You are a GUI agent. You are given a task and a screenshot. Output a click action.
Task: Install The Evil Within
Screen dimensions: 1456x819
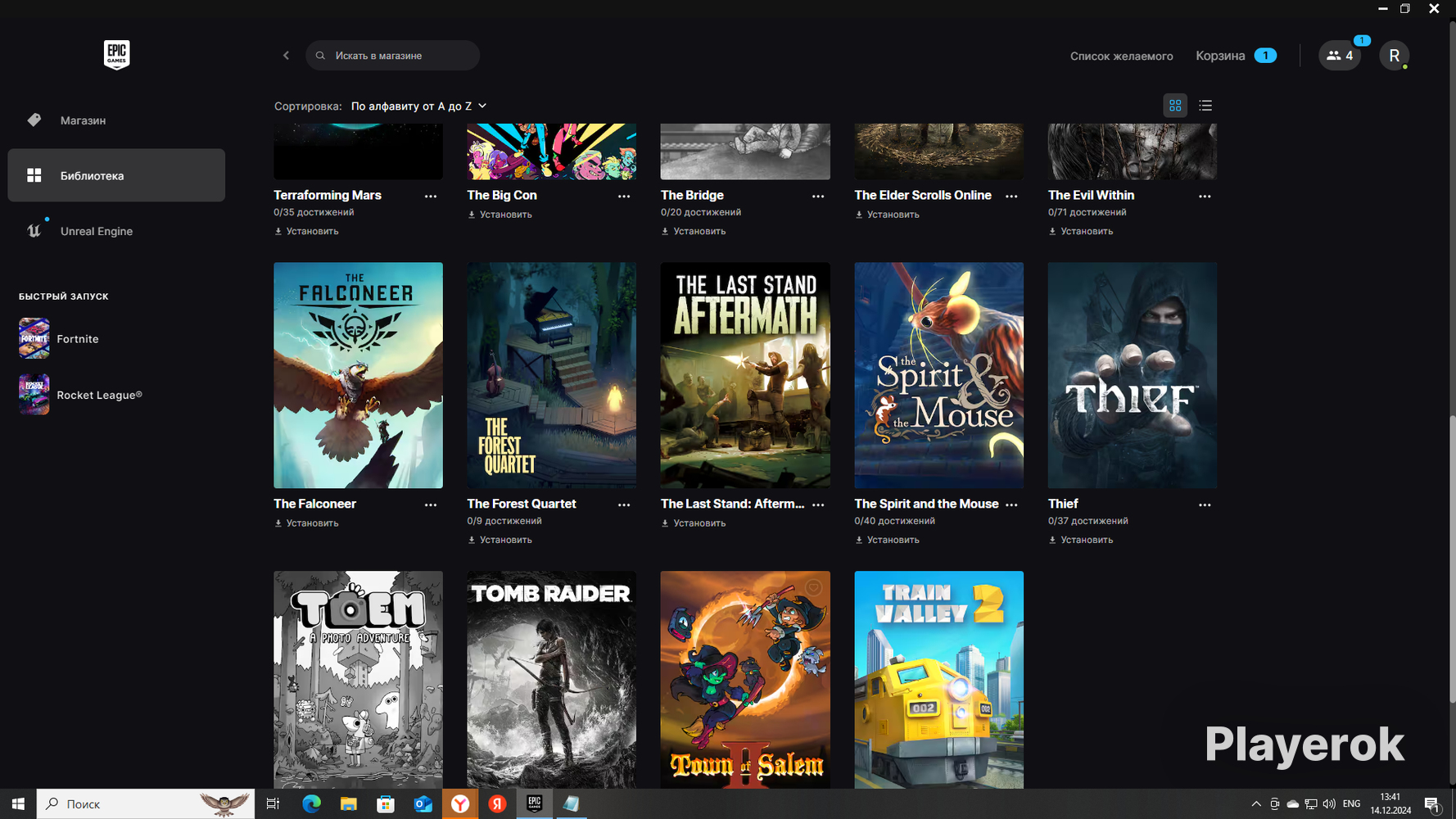point(1081,232)
